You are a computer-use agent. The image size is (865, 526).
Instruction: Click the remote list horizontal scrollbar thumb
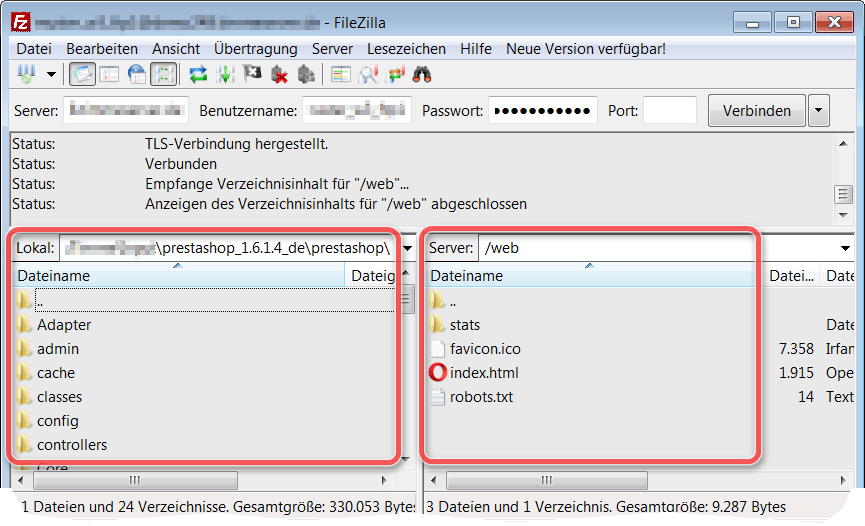(547, 480)
